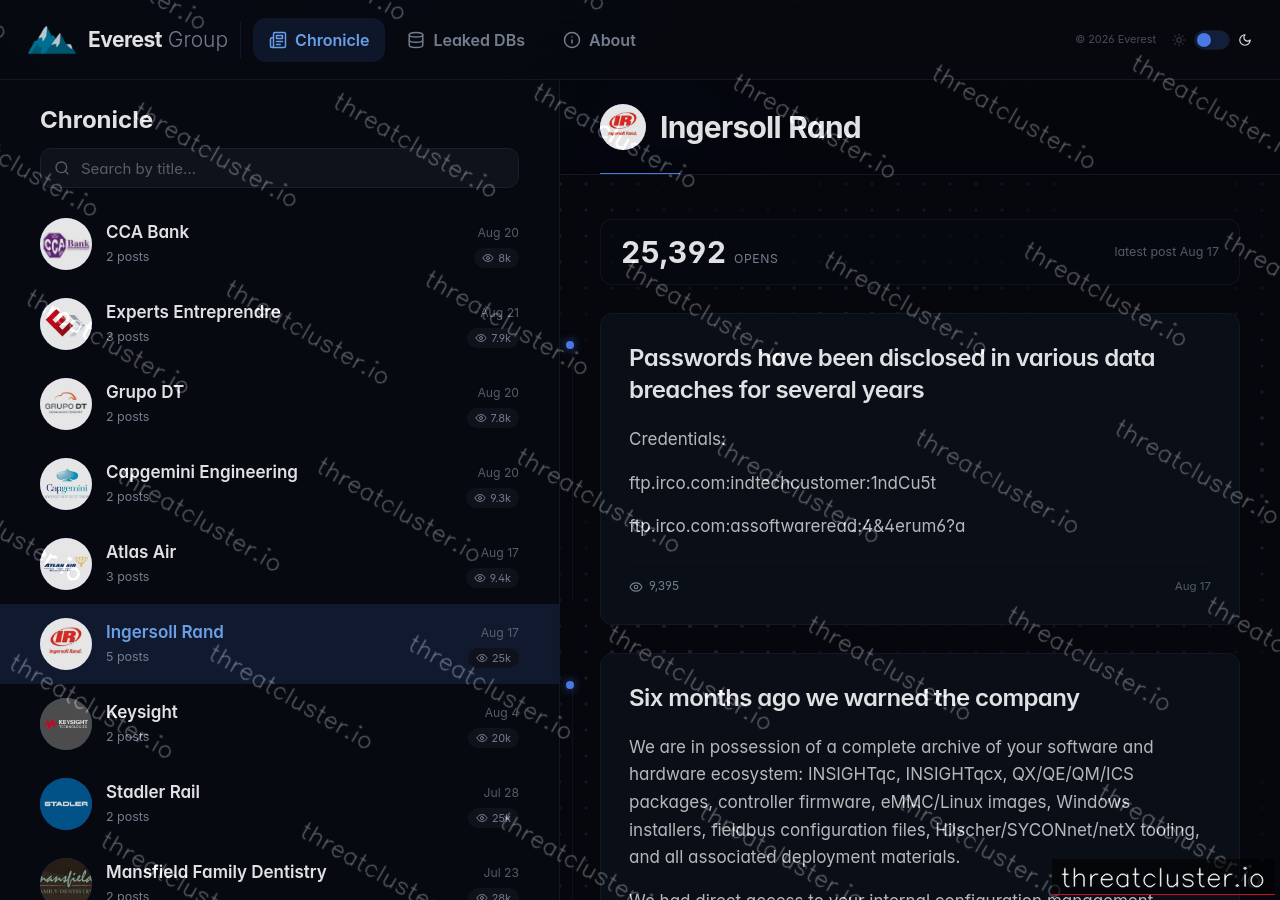Click the Keysight logo avatar
This screenshot has width=1280, height=900.
(66, 724)
